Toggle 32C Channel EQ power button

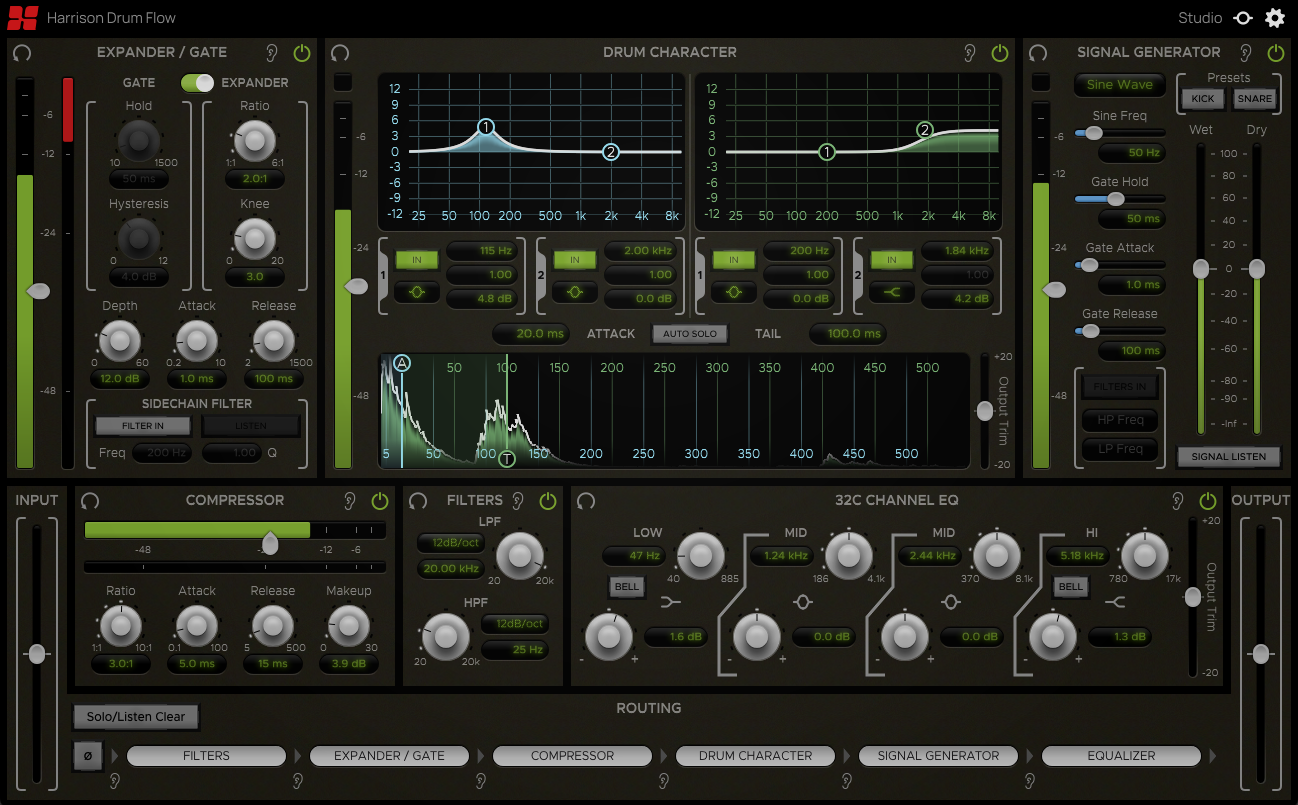pos(1208,501)
